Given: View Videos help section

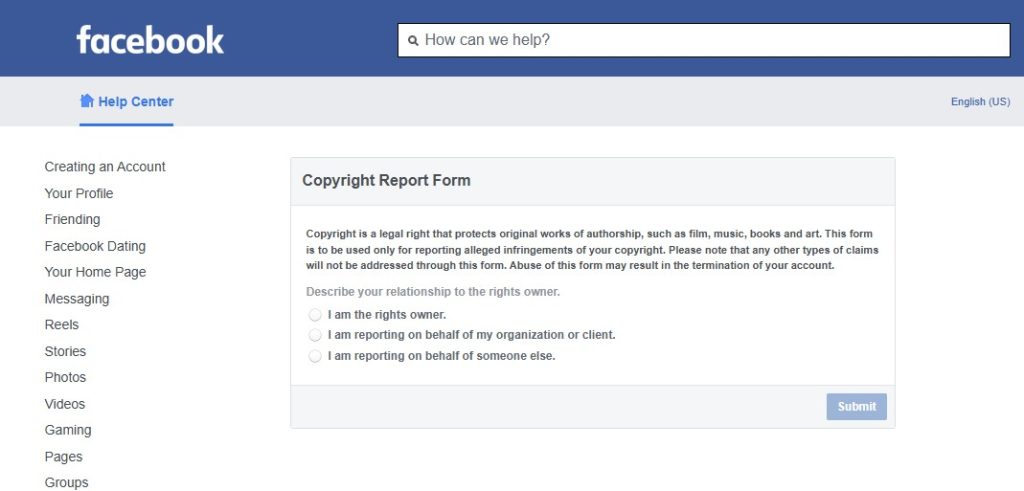Looking at the screenshot, I should click(65, 404).
